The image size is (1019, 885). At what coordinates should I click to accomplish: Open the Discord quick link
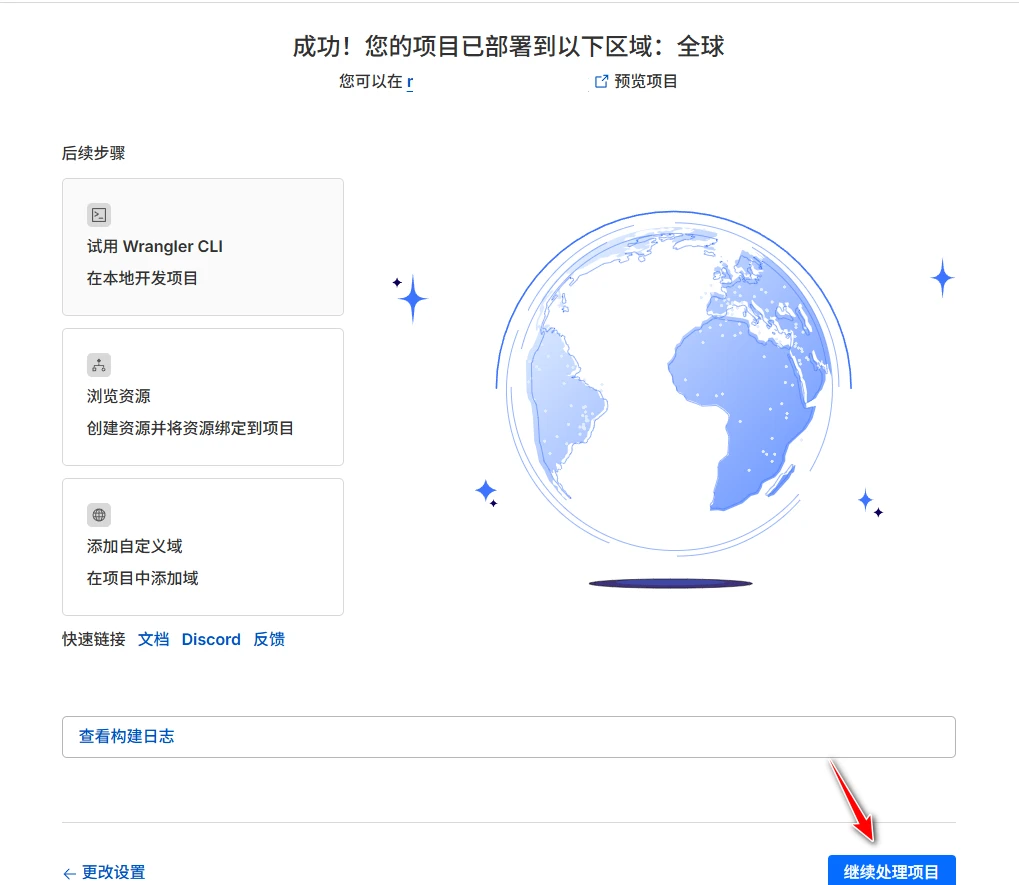pos(211,640)
